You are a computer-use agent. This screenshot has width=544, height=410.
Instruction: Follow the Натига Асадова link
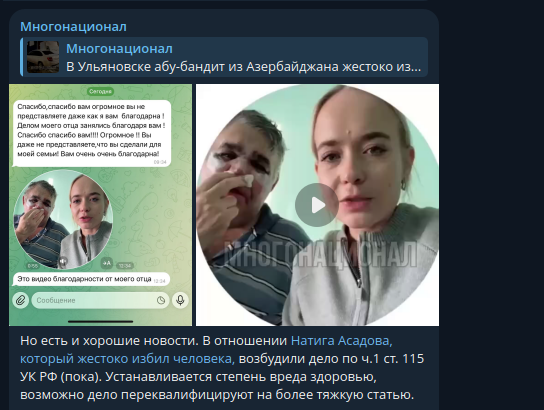tap(342, 341)
